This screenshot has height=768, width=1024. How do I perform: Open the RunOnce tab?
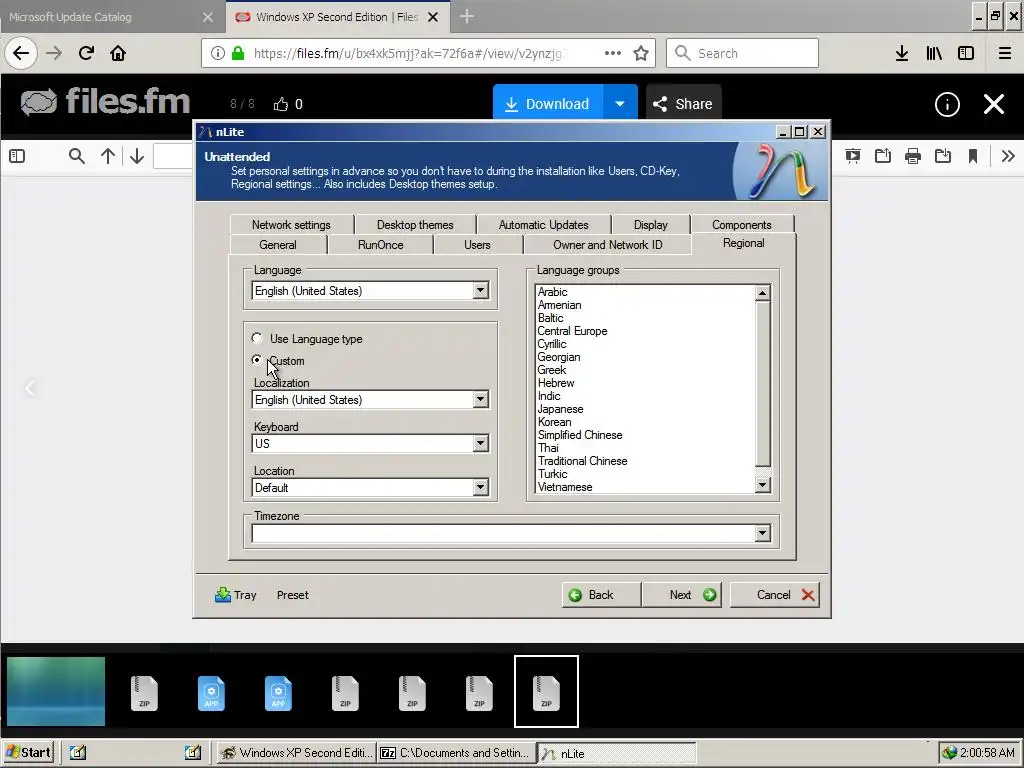coord(381,245)
